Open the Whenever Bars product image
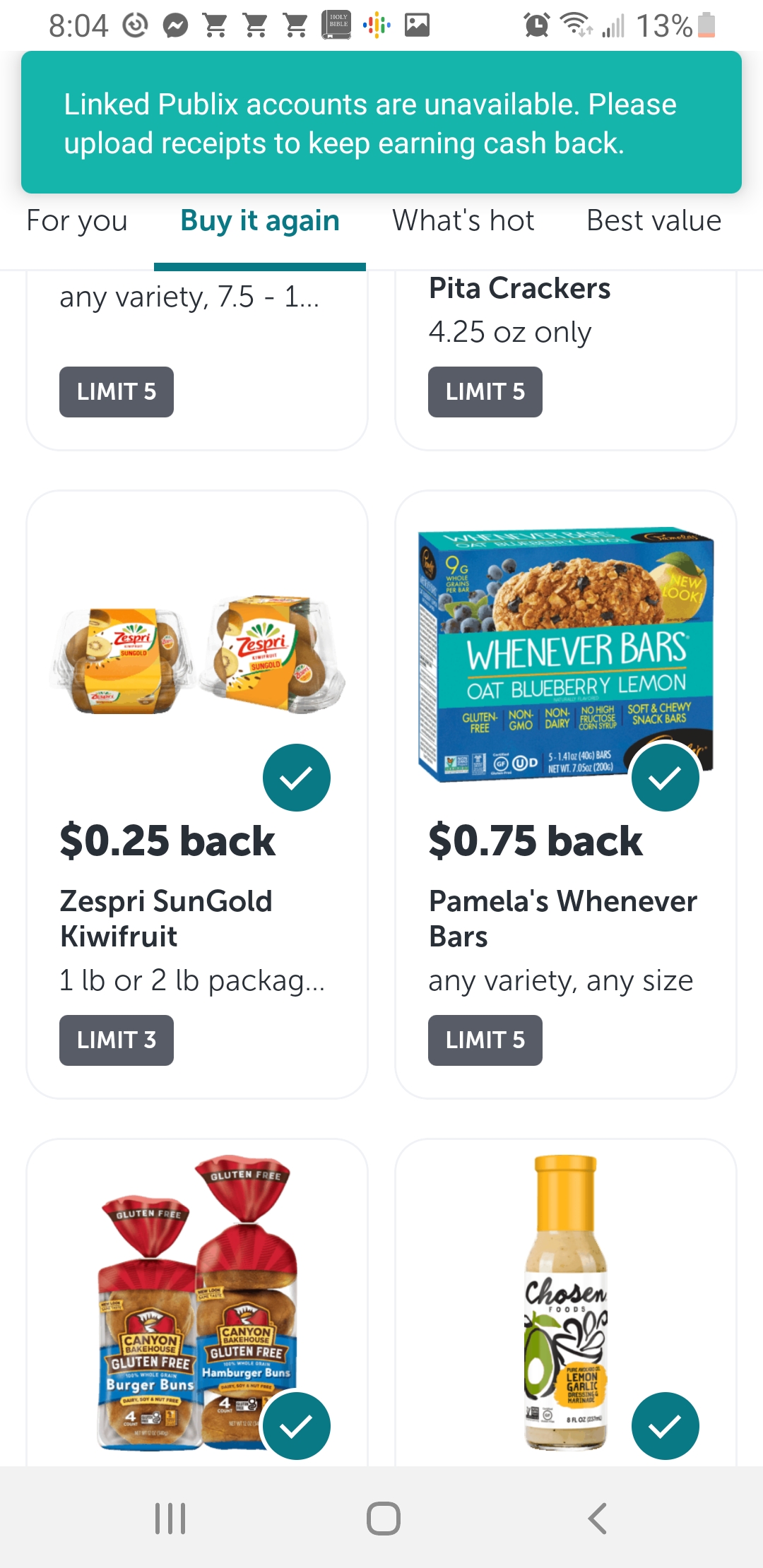 click(565, 653)
